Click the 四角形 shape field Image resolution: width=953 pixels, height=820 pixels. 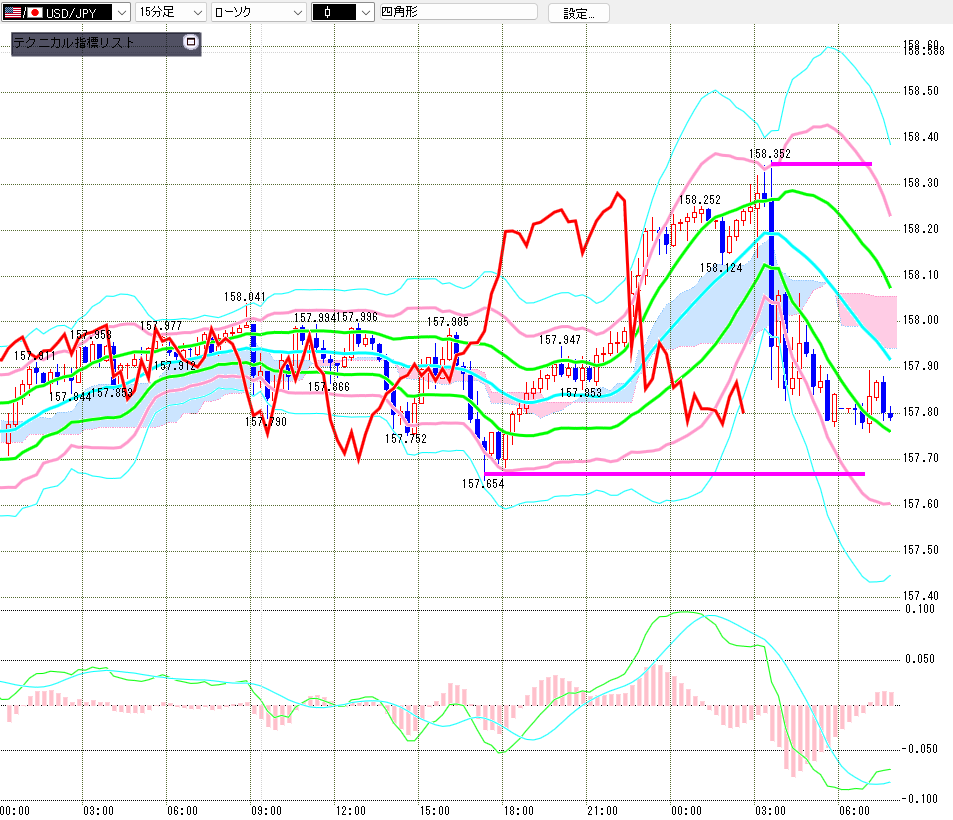(458, 12)
